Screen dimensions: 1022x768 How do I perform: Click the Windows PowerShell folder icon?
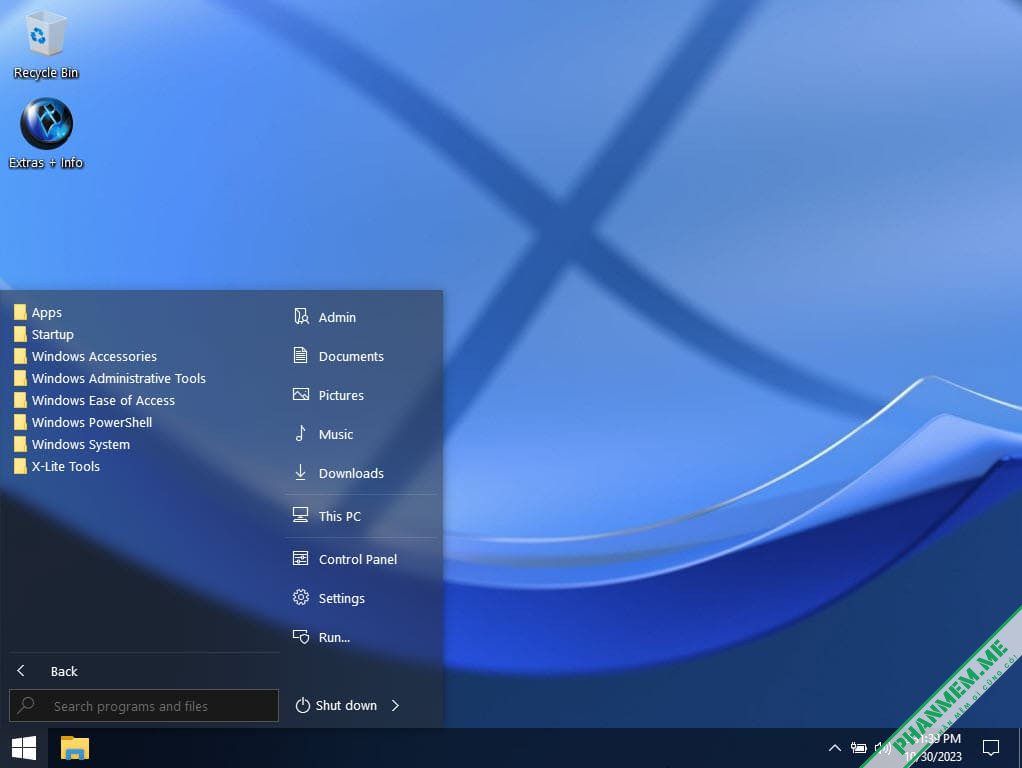20,422
